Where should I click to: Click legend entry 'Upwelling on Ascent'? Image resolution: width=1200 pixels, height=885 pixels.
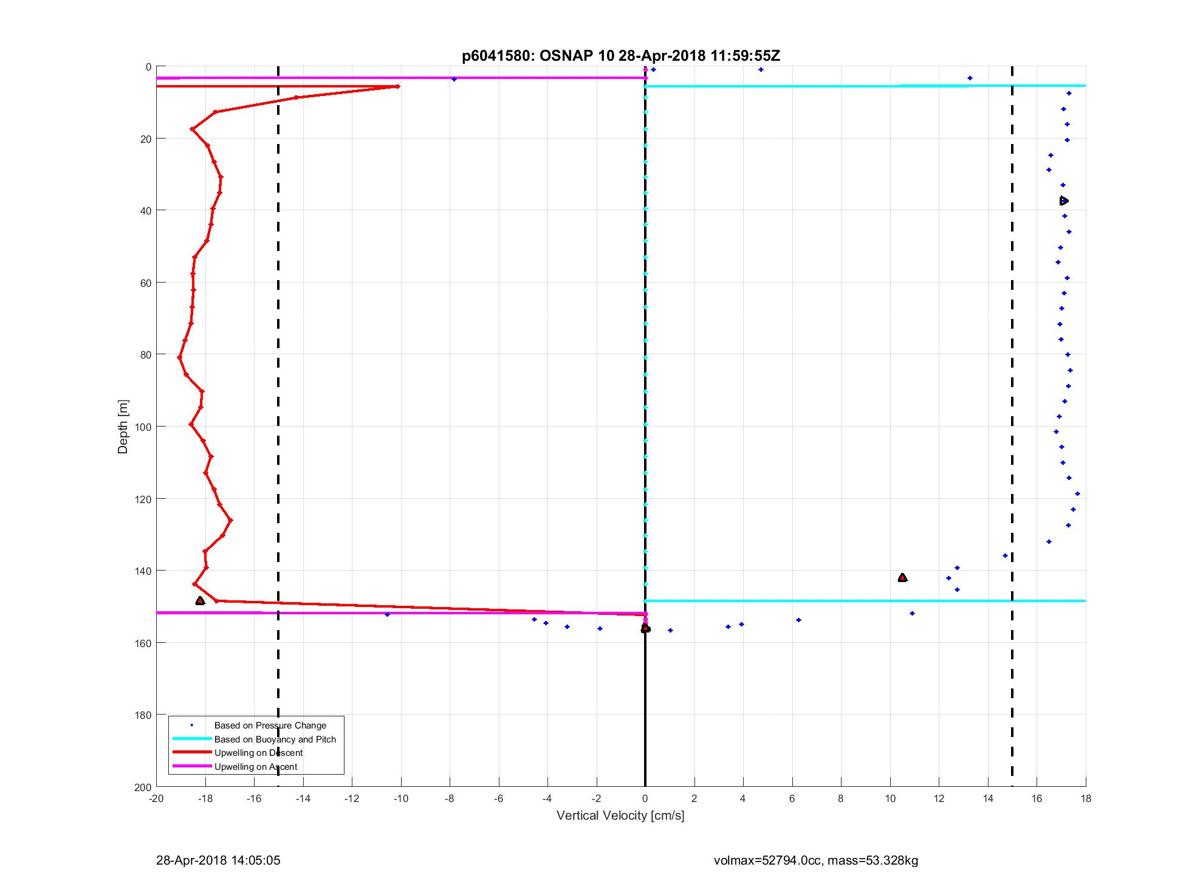tap(256, 766)
